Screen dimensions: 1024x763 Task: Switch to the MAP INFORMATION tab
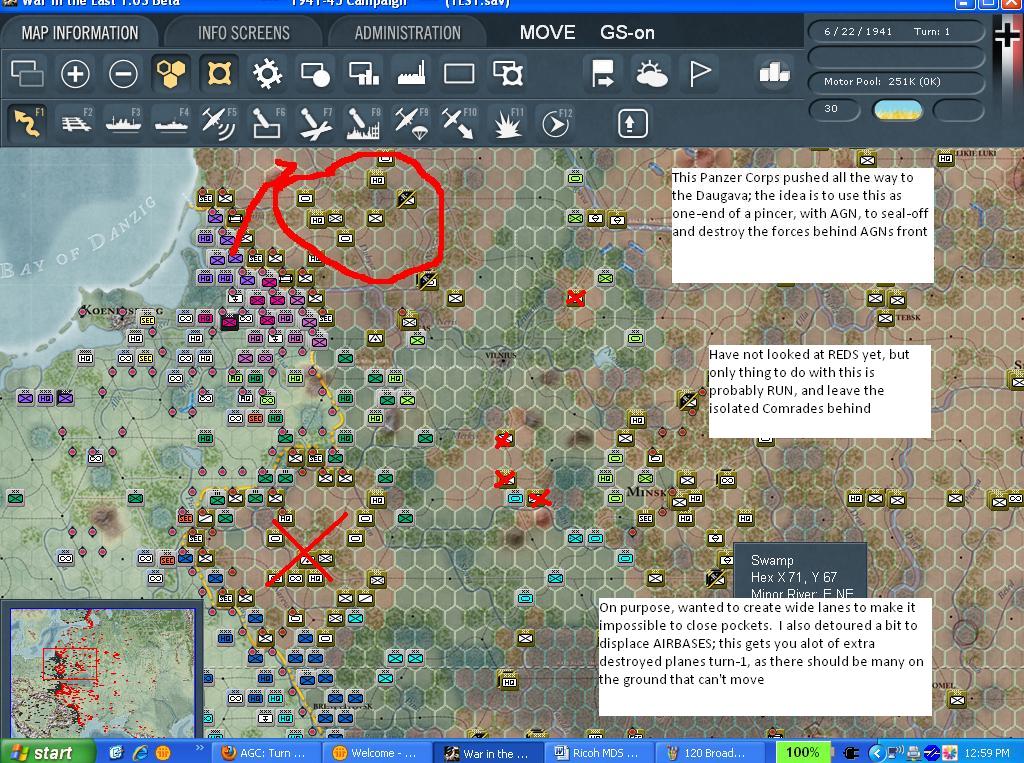[80, 33]
